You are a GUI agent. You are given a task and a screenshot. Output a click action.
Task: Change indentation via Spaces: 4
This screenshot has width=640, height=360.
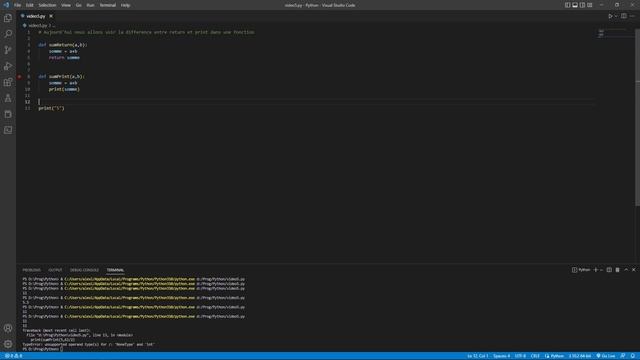[x=501, y=356]
